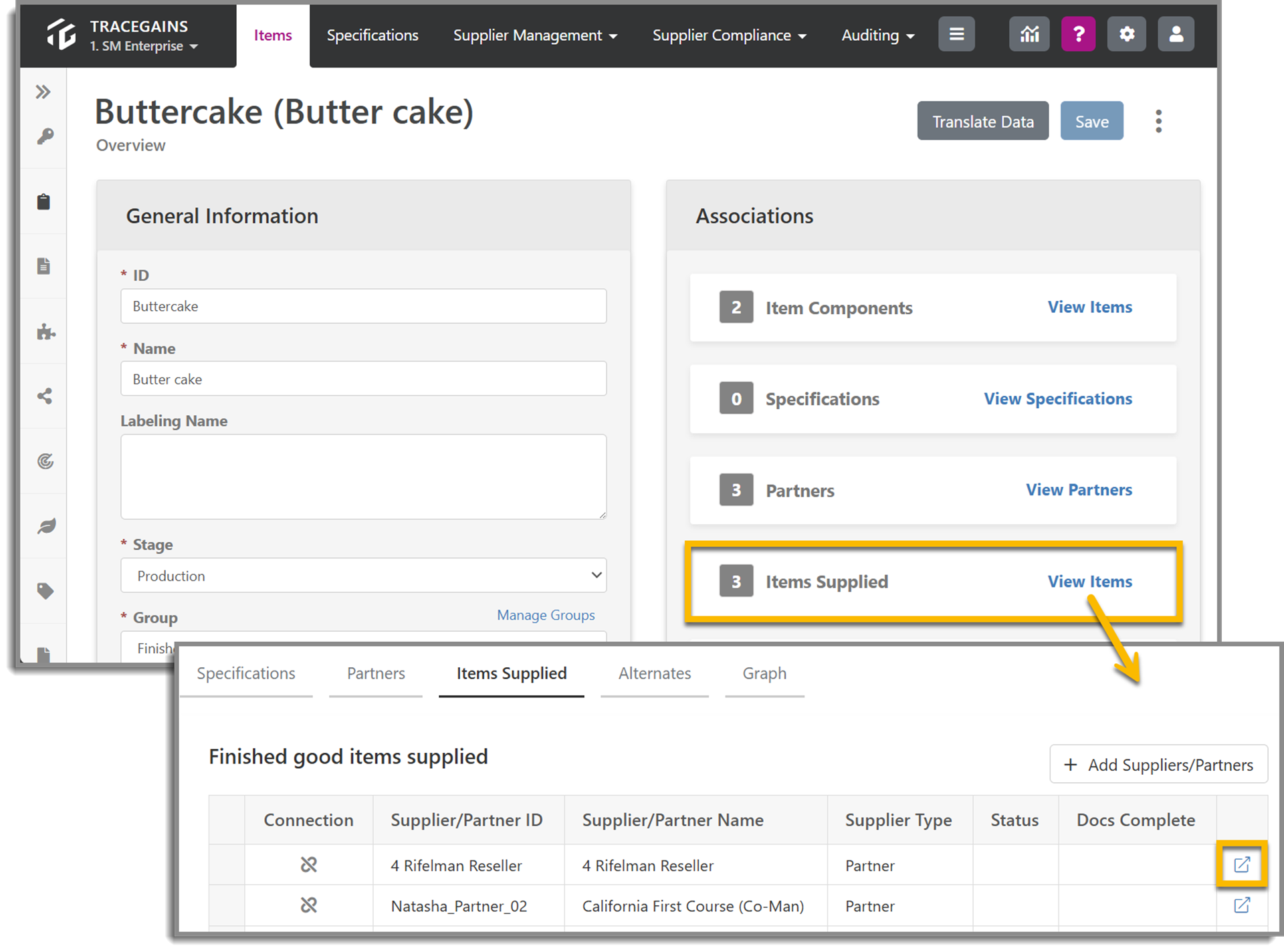Switch to the Alternates tab
Screen dimensions: 1284x952
click(x=655, y=673)
